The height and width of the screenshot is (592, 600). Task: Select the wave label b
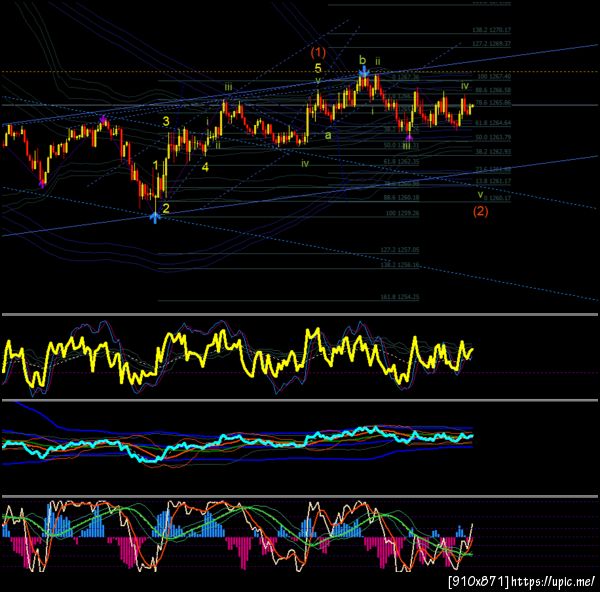(362, 60)
